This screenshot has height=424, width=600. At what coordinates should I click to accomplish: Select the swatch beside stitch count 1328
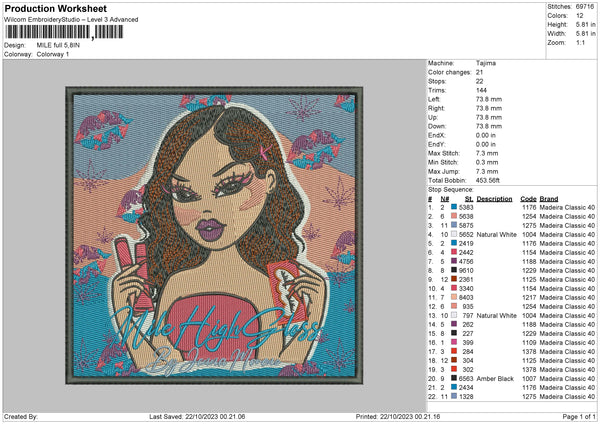pyautogui.click(x=454, y=396)
